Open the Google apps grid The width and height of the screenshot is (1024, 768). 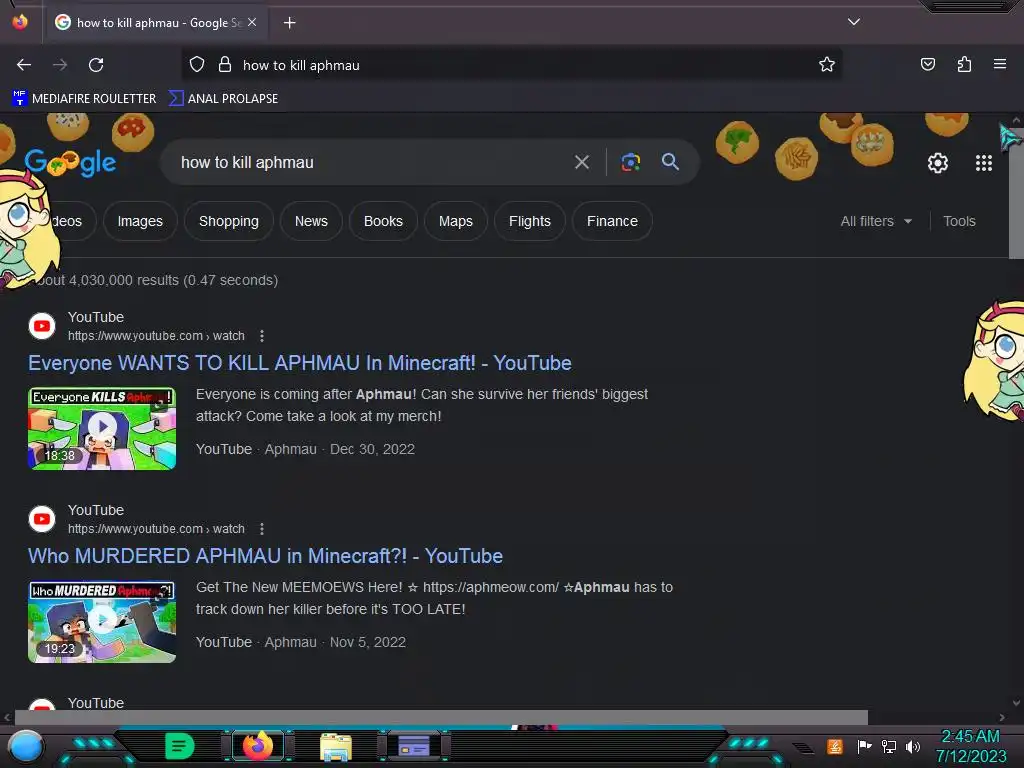(984, 163)
